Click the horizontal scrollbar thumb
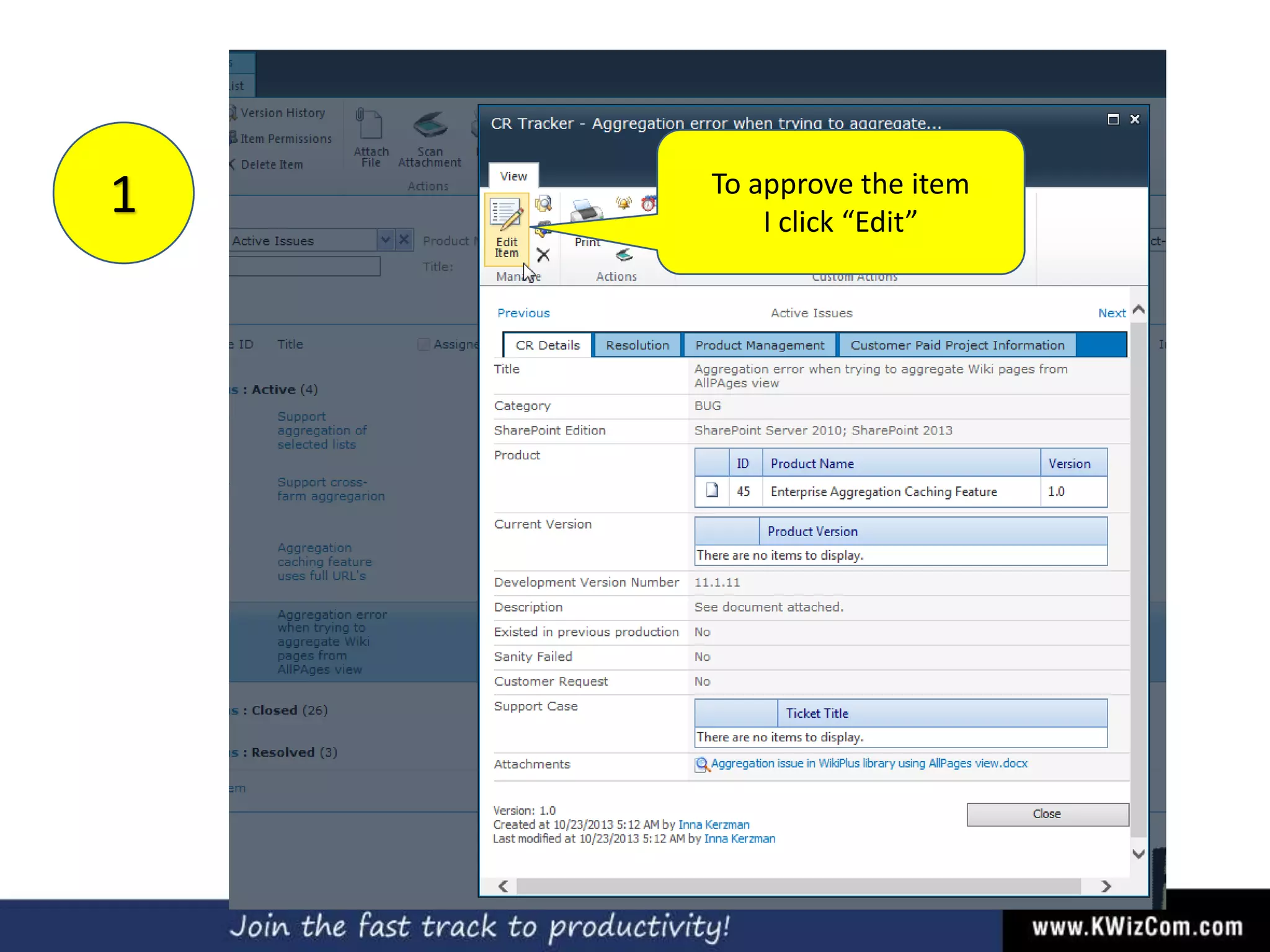1270x952 pixels. (799, 887)
